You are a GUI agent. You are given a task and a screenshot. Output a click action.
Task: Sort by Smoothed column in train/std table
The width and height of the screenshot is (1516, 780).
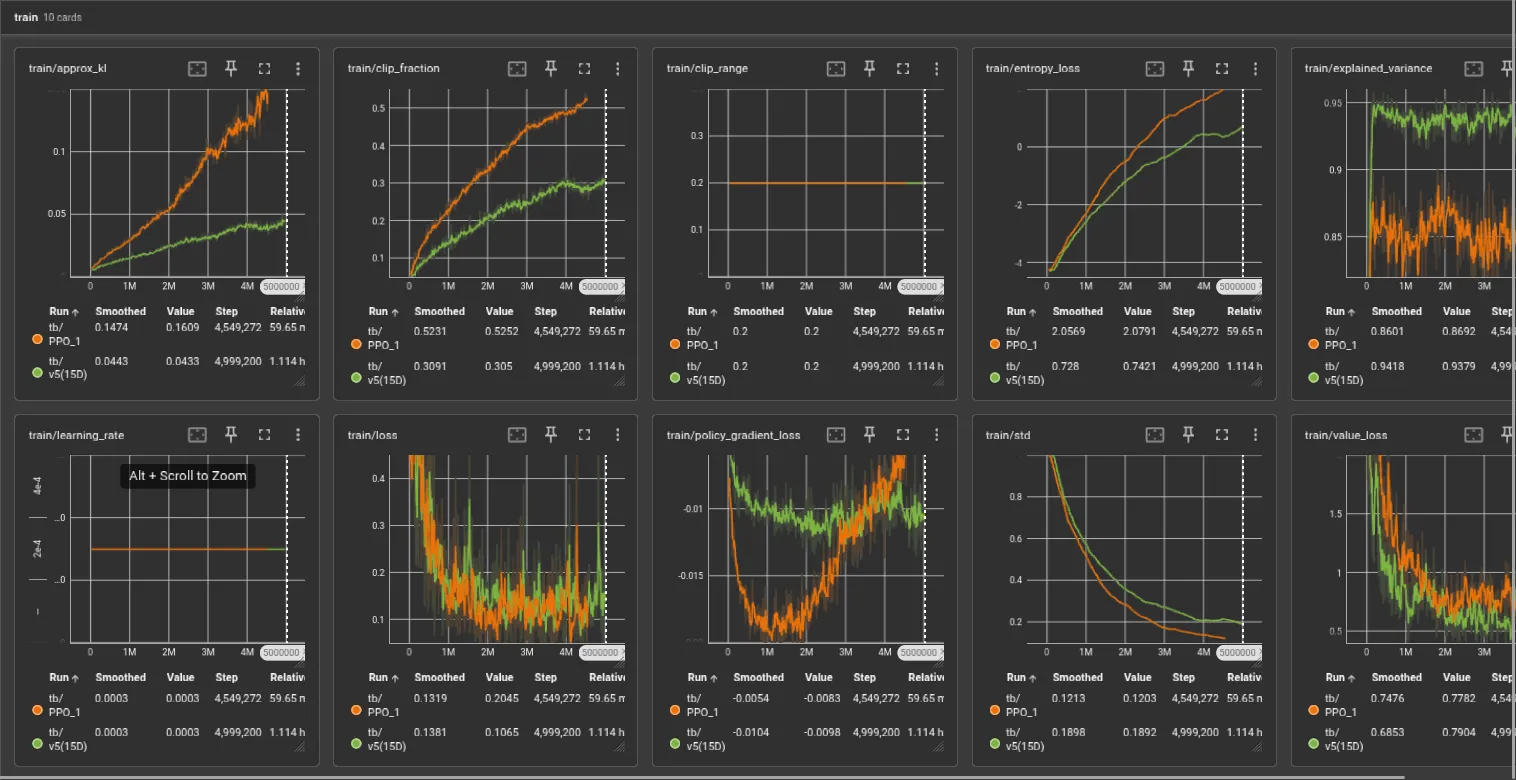(1078, 677)
